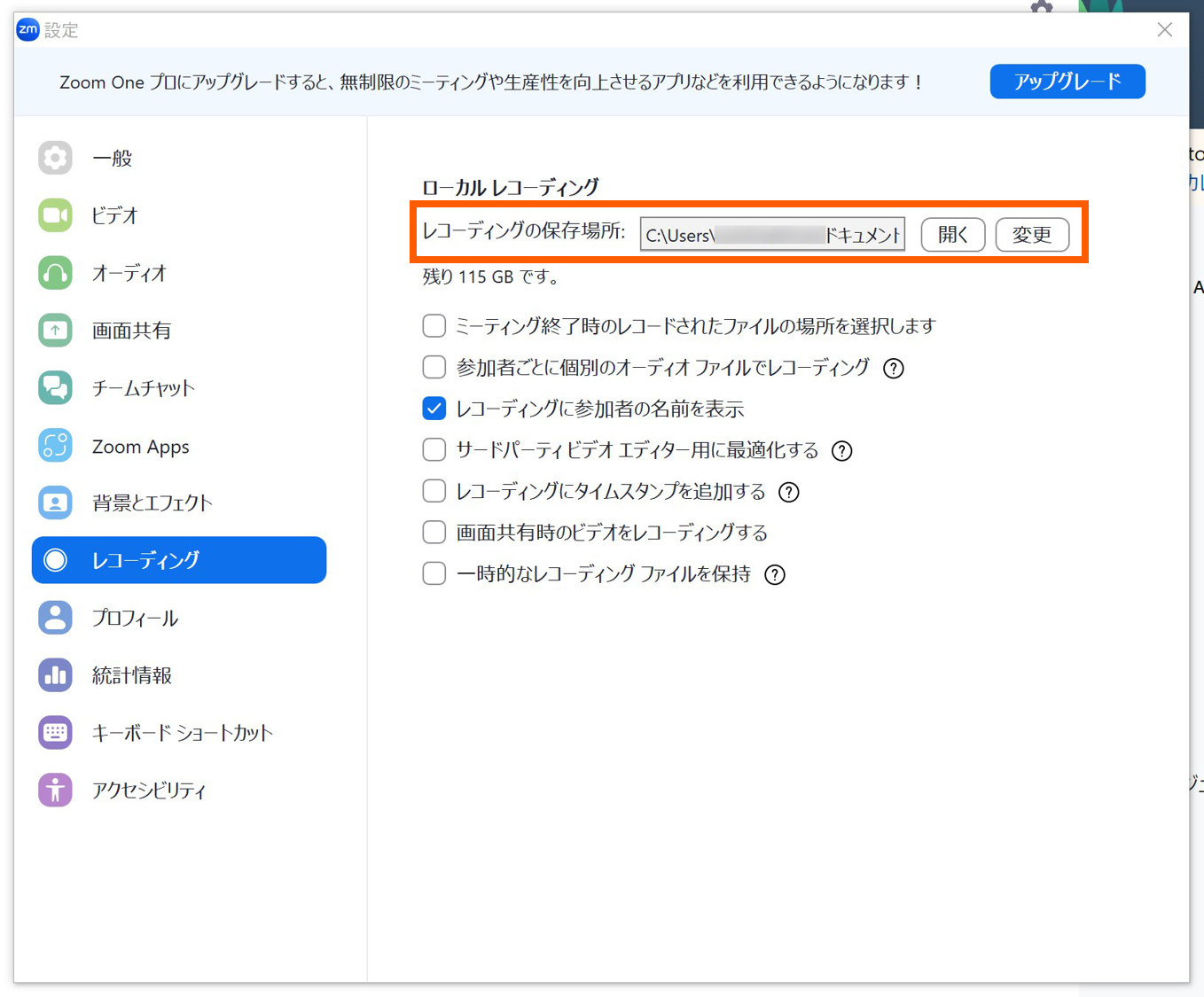This screenshot has height=997, width=1204.
Task: Select the Video camera icon in sidebar
Action: click(55, 215)
